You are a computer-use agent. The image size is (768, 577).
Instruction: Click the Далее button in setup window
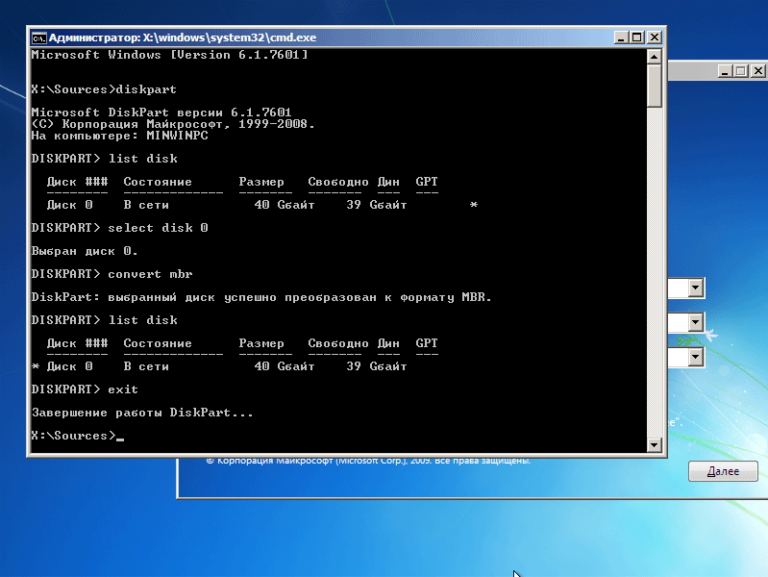[x=723, y=471]
